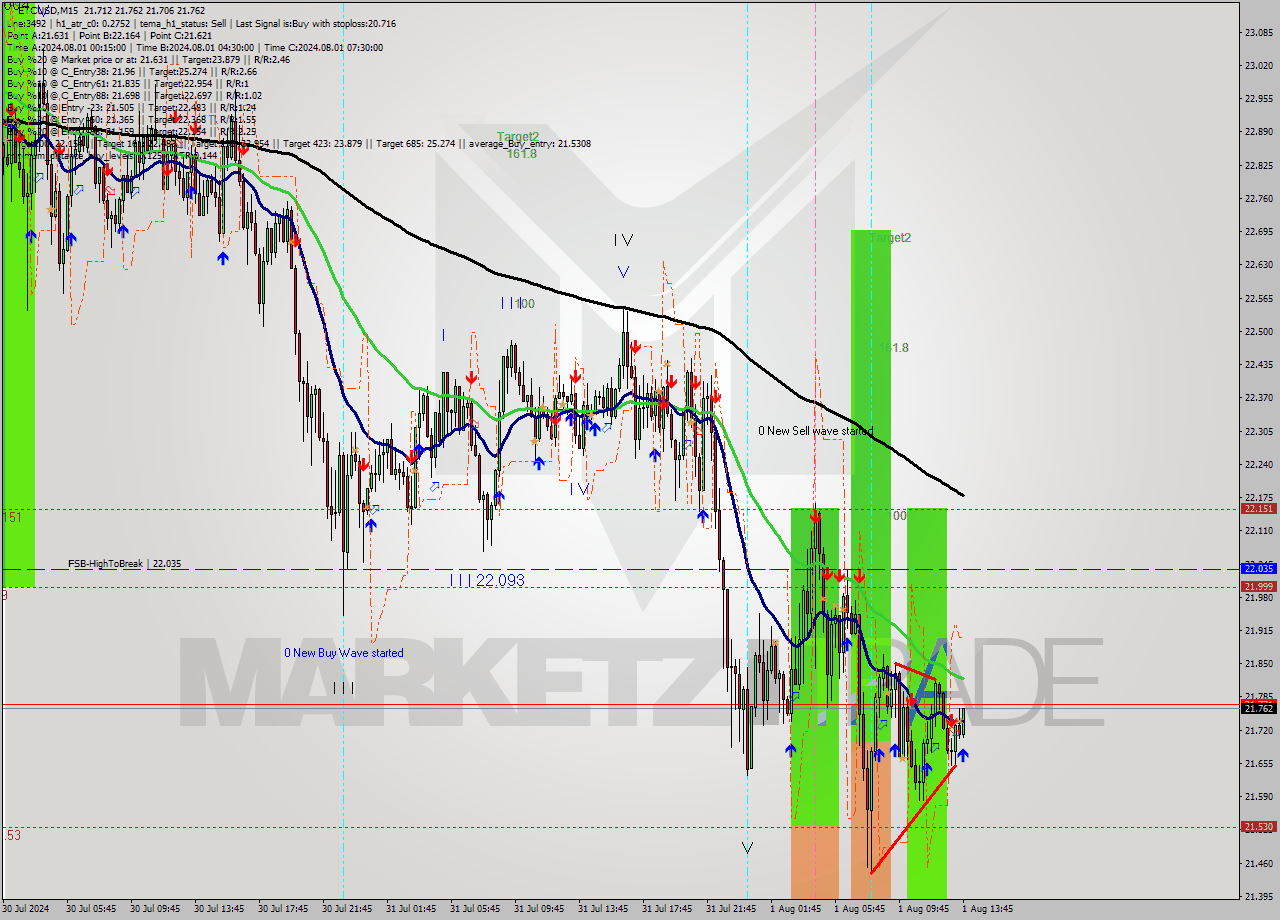Click the black 'V' wave marker near the 21.460 level
The image size is (1280, 920).
pyautogui.click(x=748, y=848)
